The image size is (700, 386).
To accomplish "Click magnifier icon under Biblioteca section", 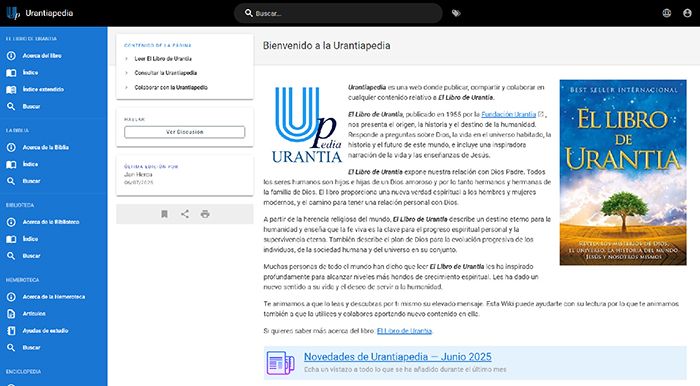I will pos(11,256).
